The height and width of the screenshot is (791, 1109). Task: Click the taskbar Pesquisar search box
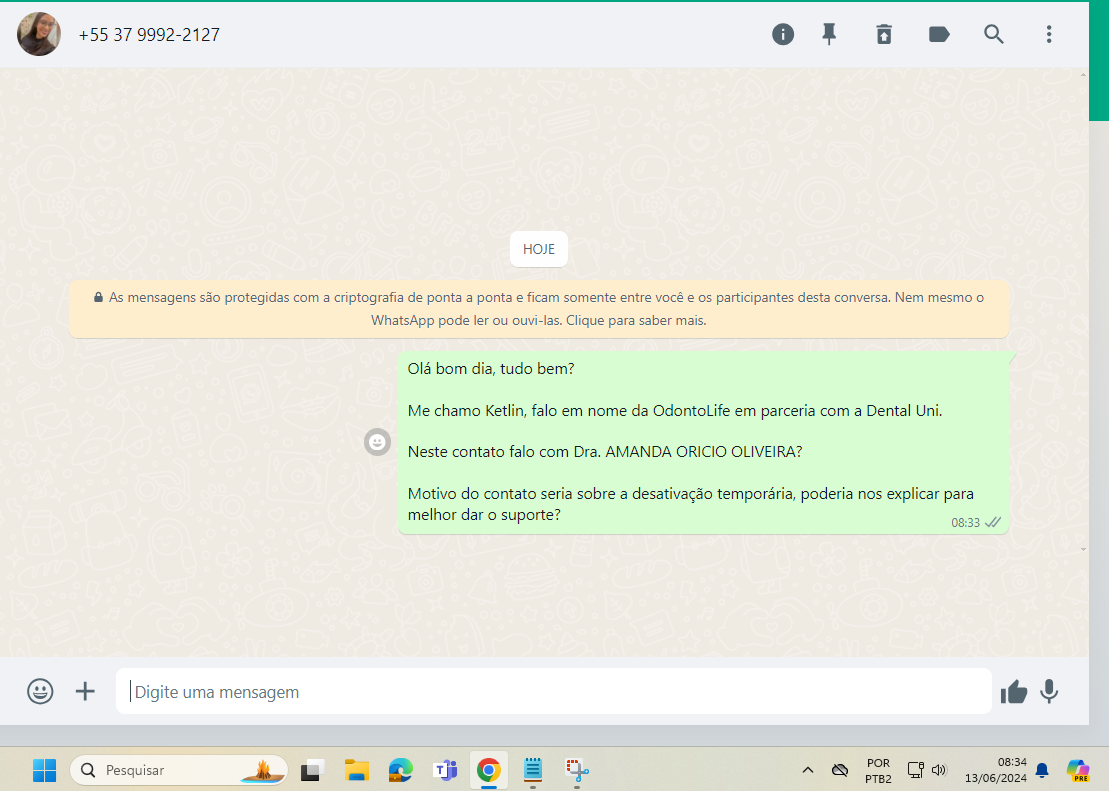tap(179, 770)
